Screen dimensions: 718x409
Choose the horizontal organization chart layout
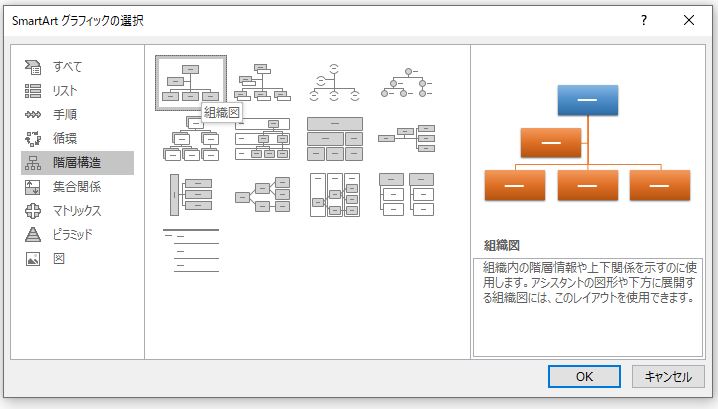tap(407, 138)
